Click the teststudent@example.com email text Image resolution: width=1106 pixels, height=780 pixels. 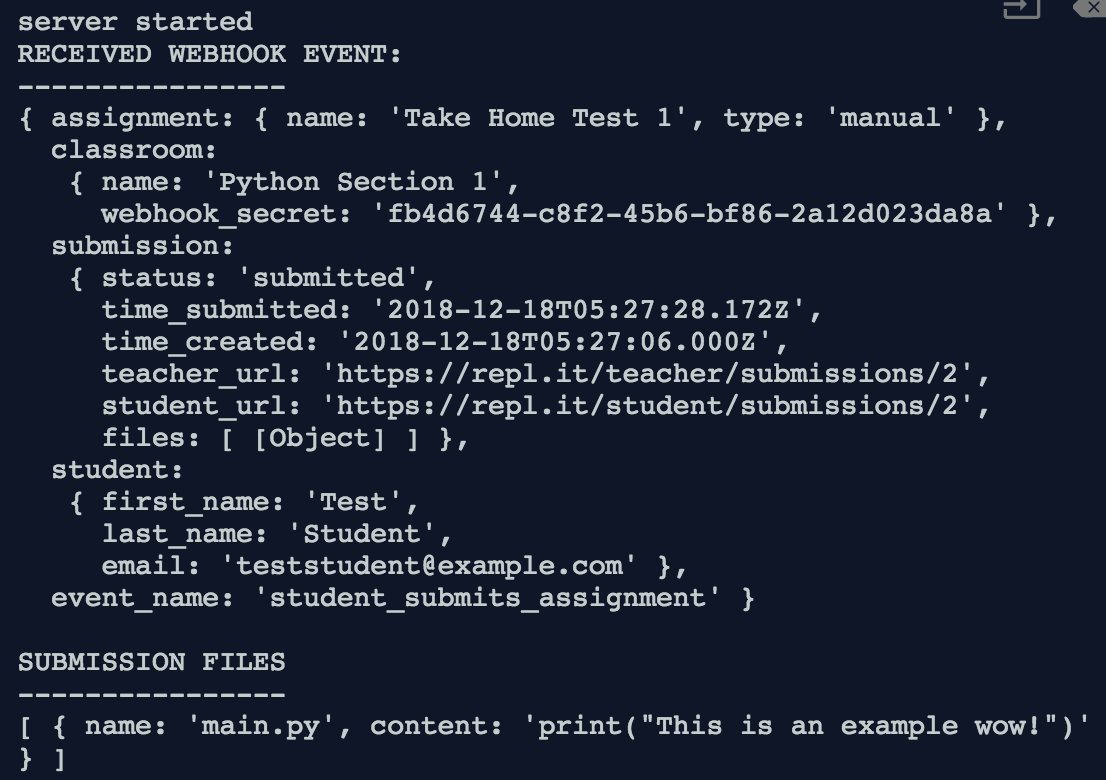click(430, 566)
